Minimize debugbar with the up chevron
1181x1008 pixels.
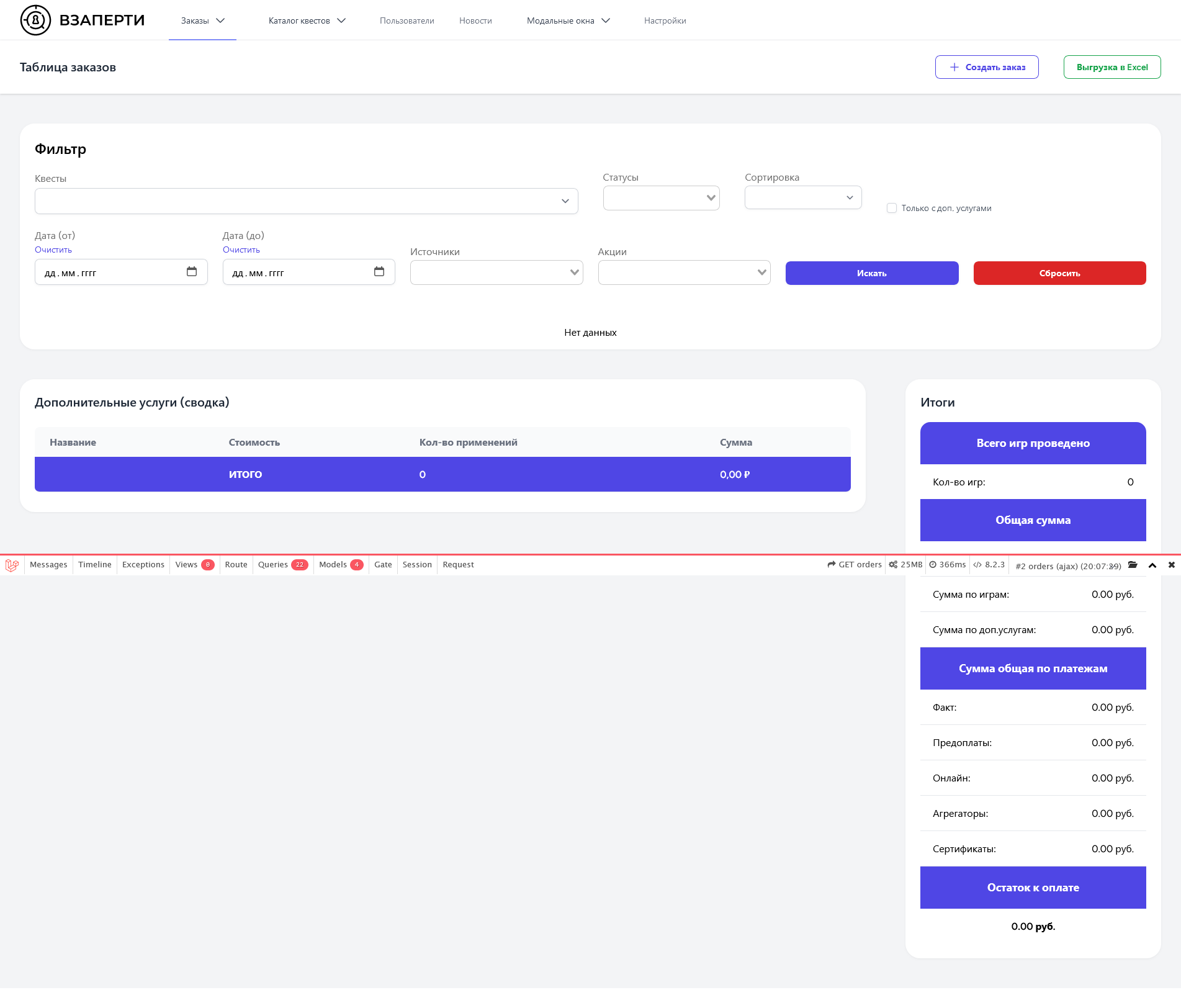pos(1152,565)
